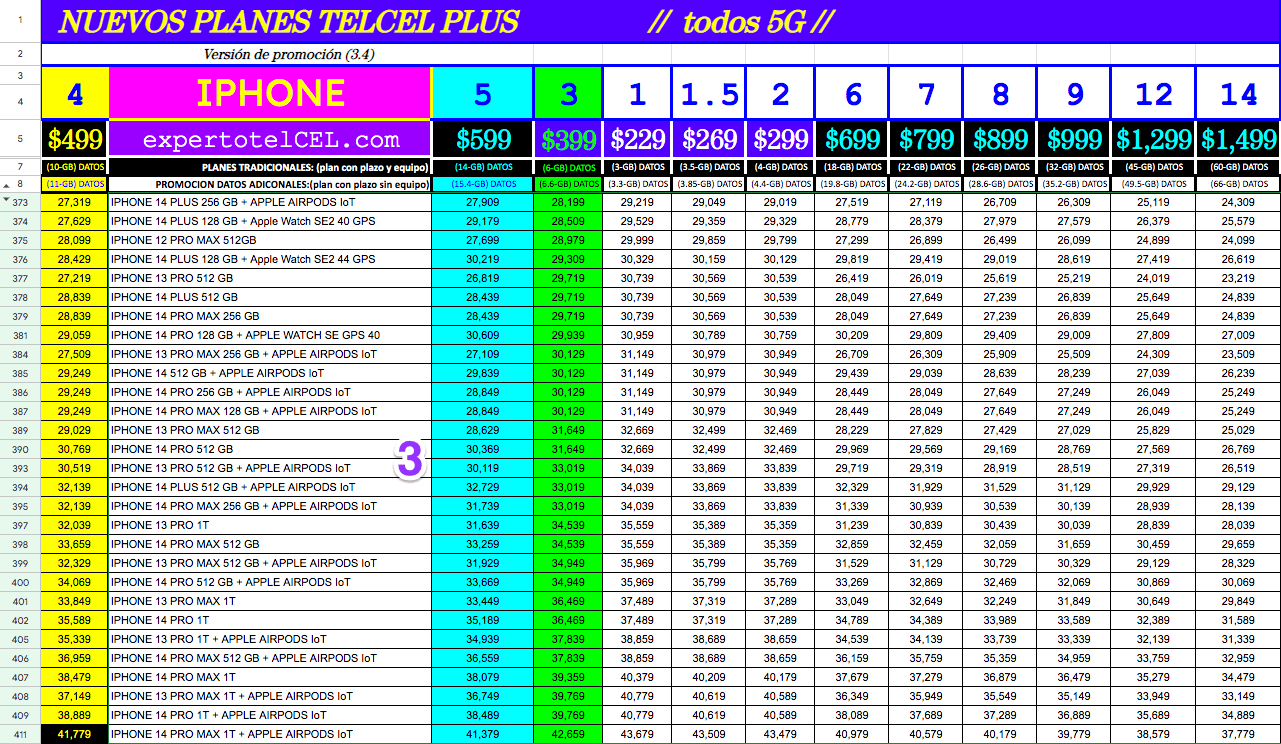The height and width of the screenshot is (744, 1281).
Task: Select 'IPHONE 13 PRO MAX 512 GB' cell
Action: [x=270, y=430]
